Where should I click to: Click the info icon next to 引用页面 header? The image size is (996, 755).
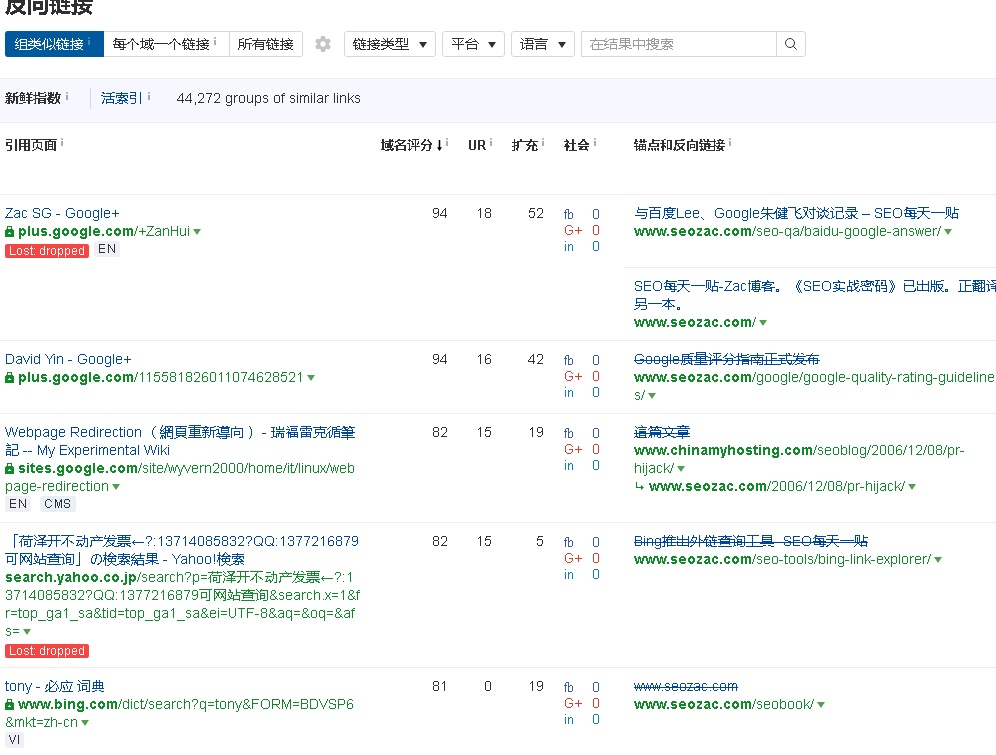coord(62,144)
